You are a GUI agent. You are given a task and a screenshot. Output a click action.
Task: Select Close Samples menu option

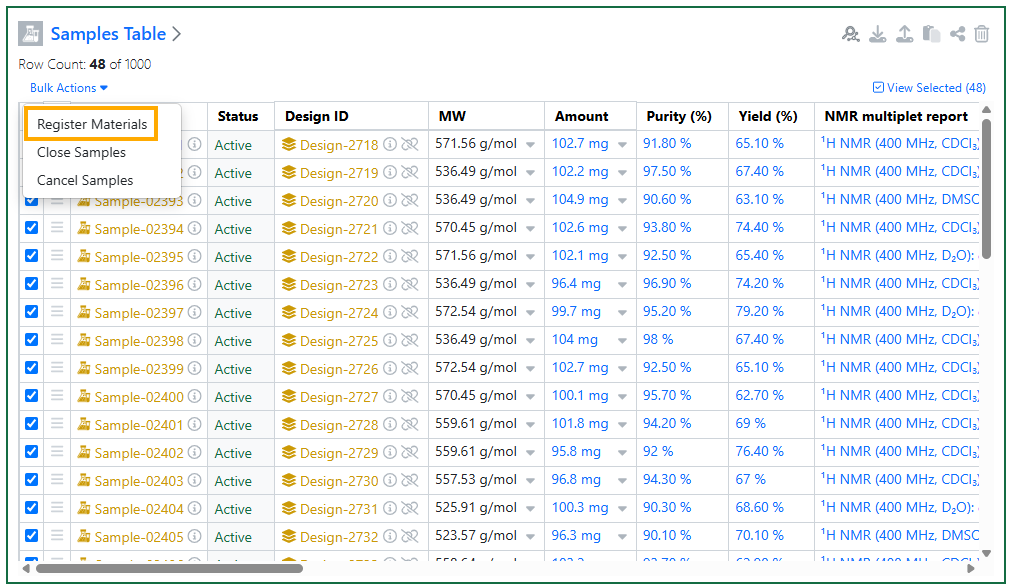(x=81, y=153)
